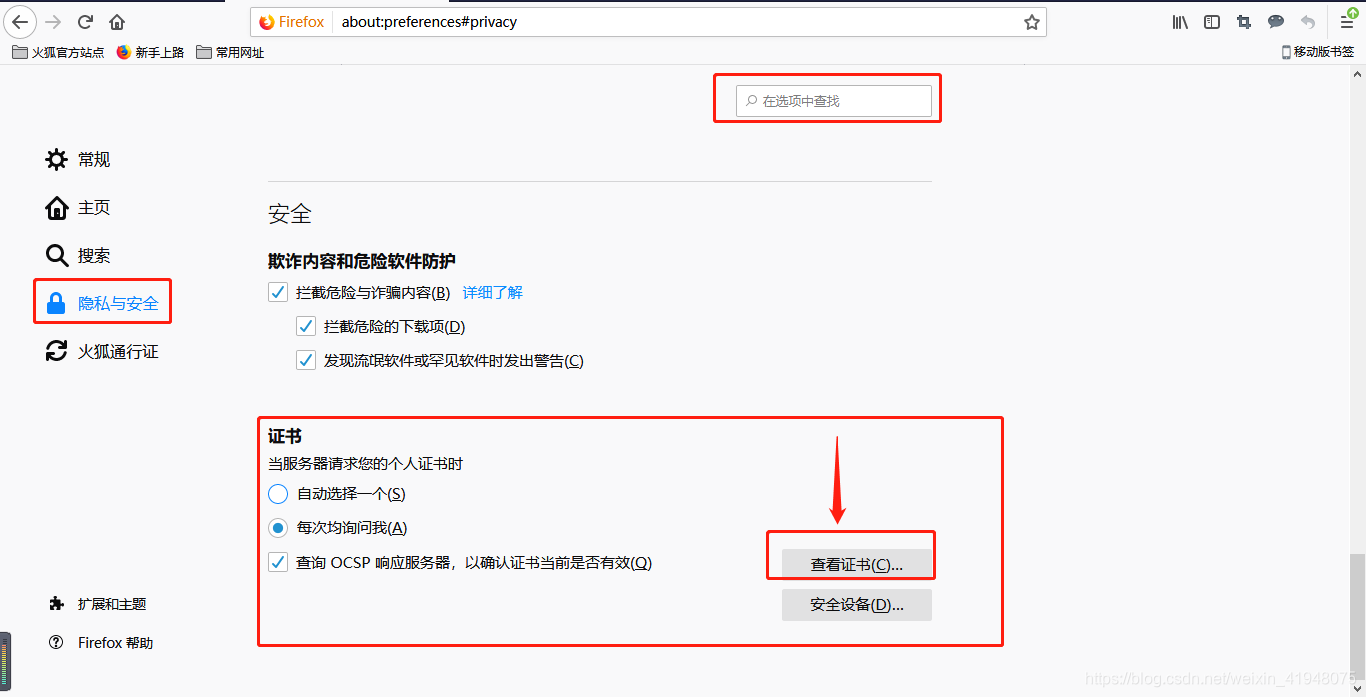The image size is (1366, 697).
Task: Open 扩展和主题 add-ons page
Action: 98,604
